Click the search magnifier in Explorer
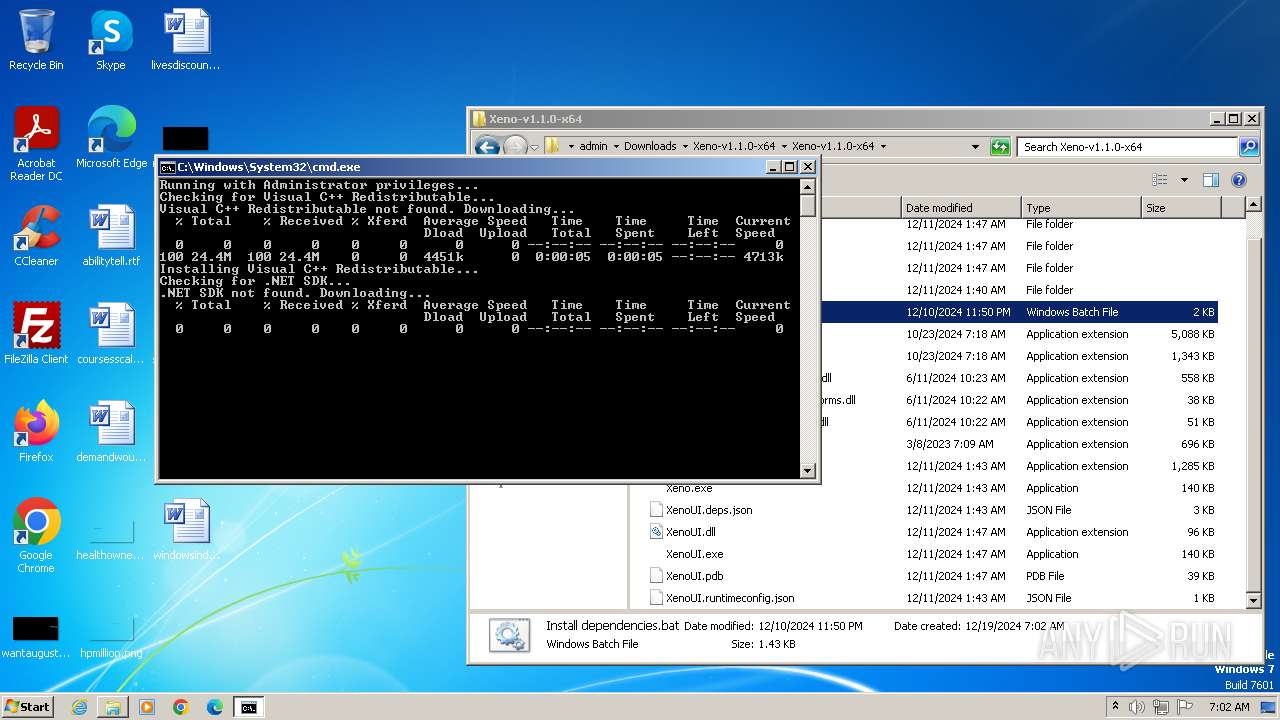The image size is (1280, 720). click(x=1249, y=147)
